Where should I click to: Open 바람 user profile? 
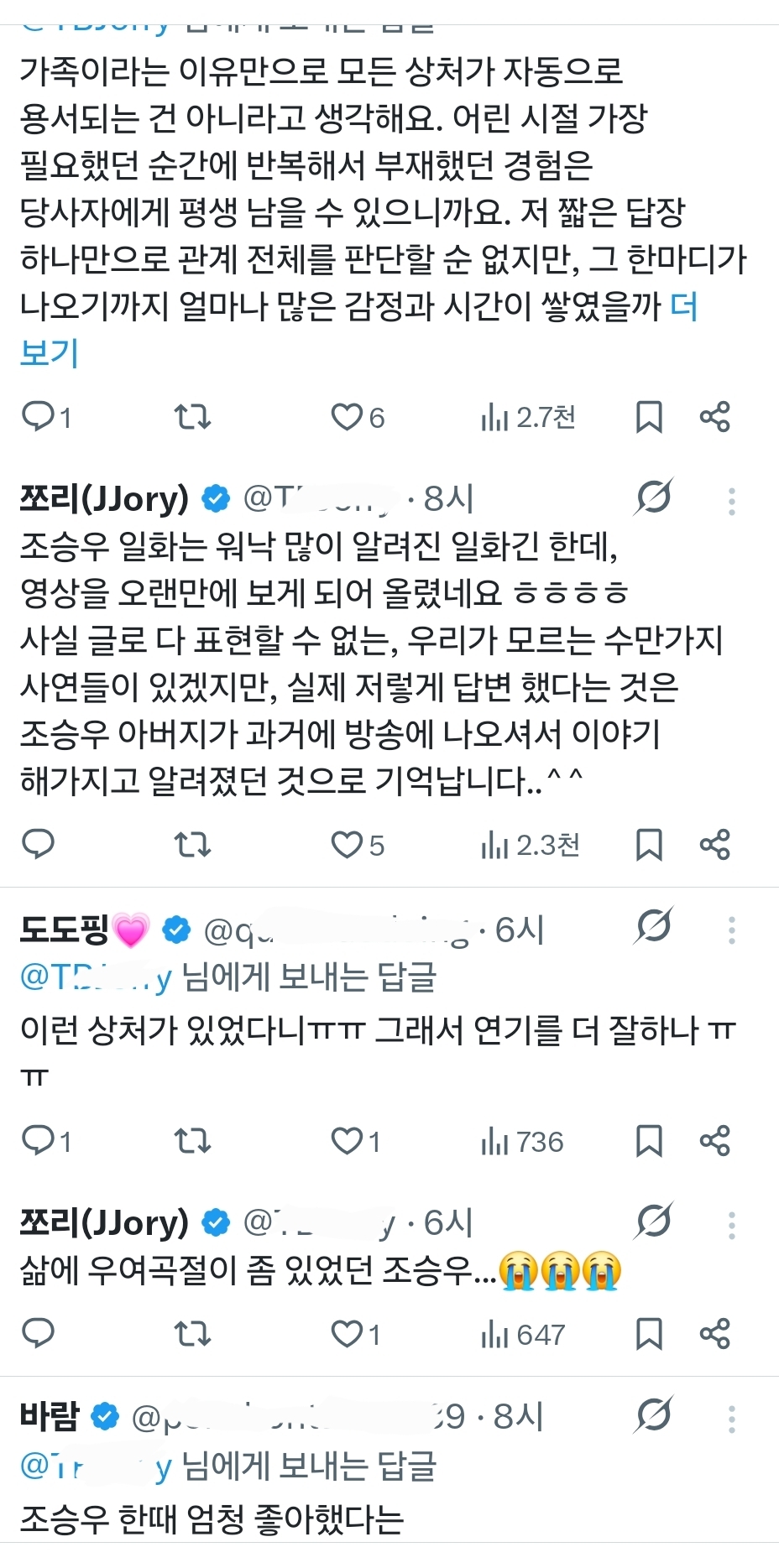tap(49, 1417)
